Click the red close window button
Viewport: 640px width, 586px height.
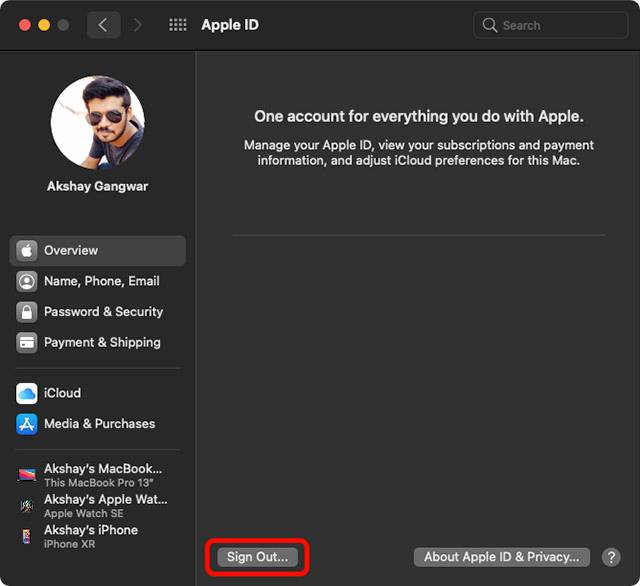25,25
